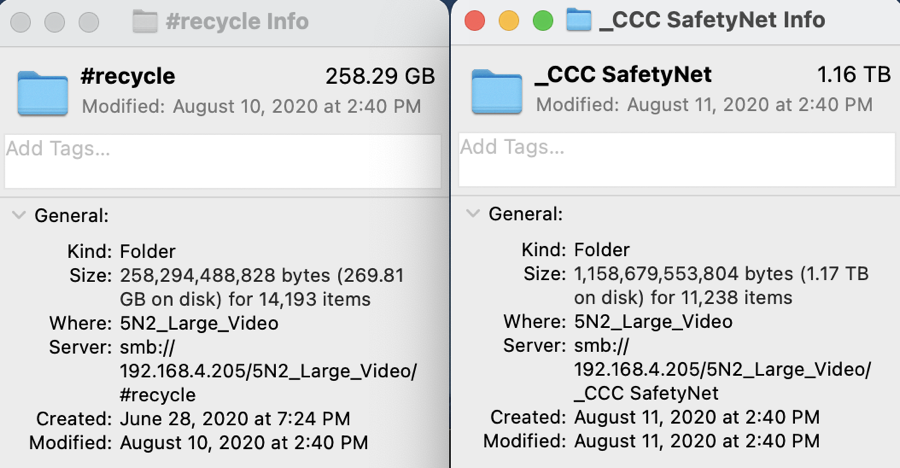This screenshot has height=468, width=900.
Task: Click the 258.29 GB size label
Action: [x=380, y=76]
